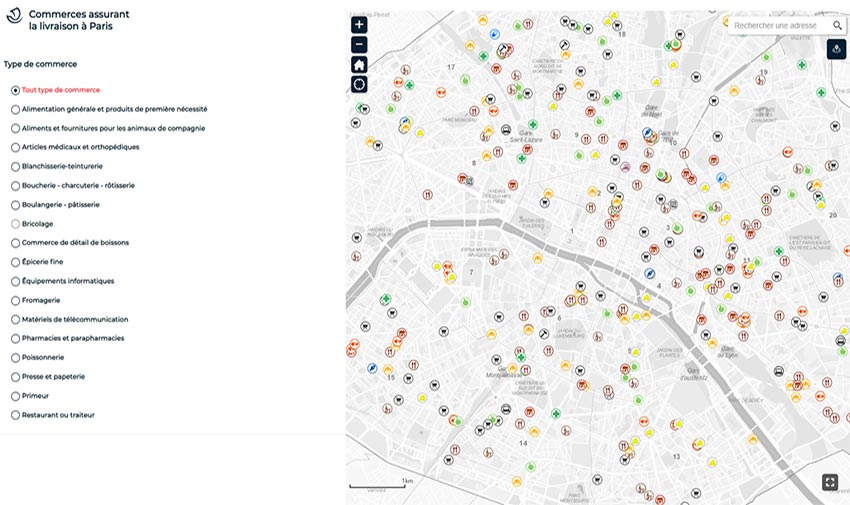850x505 pixels.
Task: Click the Paris logo in header
Action: [15, 19]
